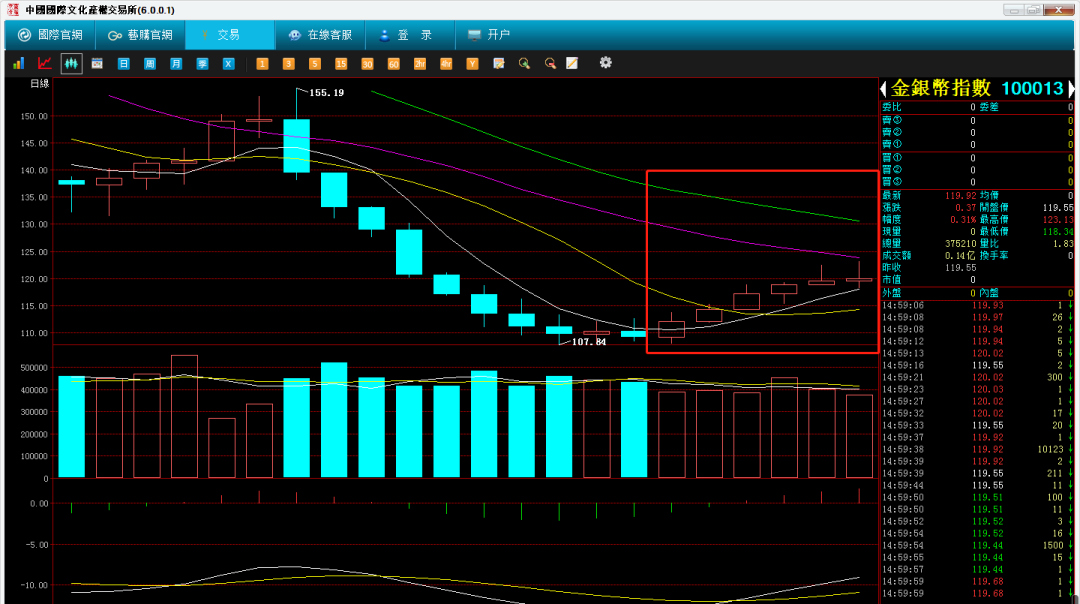This screenshot has height=604, width=1080.
Task: Click the 14:59:54 row with volume 1500
Action: [977, 545]
